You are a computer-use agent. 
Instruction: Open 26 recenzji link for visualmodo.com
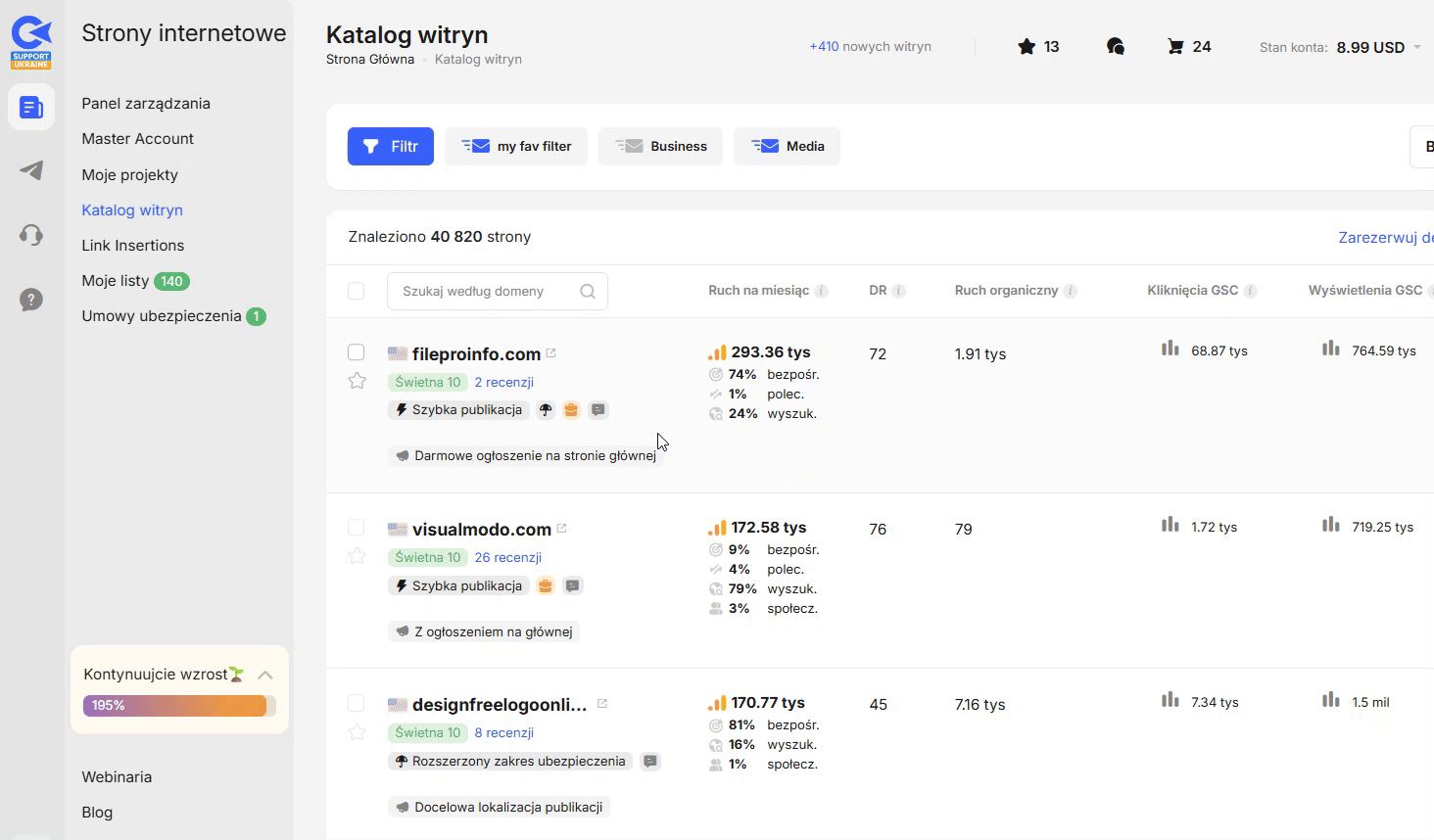[x=507, y=557]
